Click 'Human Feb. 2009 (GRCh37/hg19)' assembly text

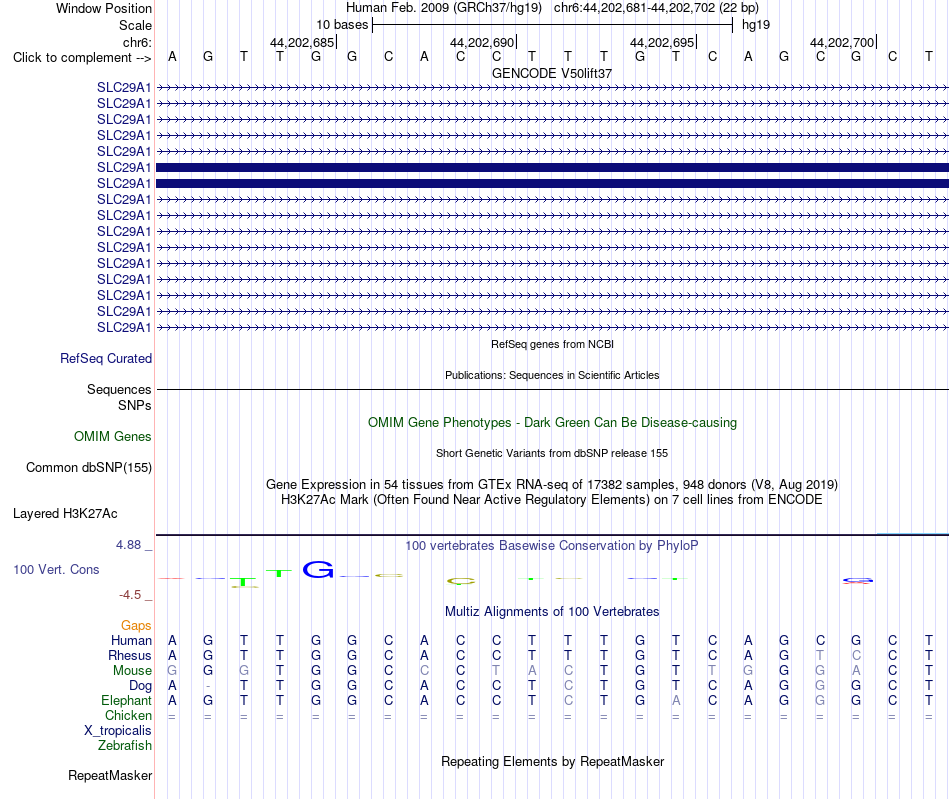click(x=444, y=8)
